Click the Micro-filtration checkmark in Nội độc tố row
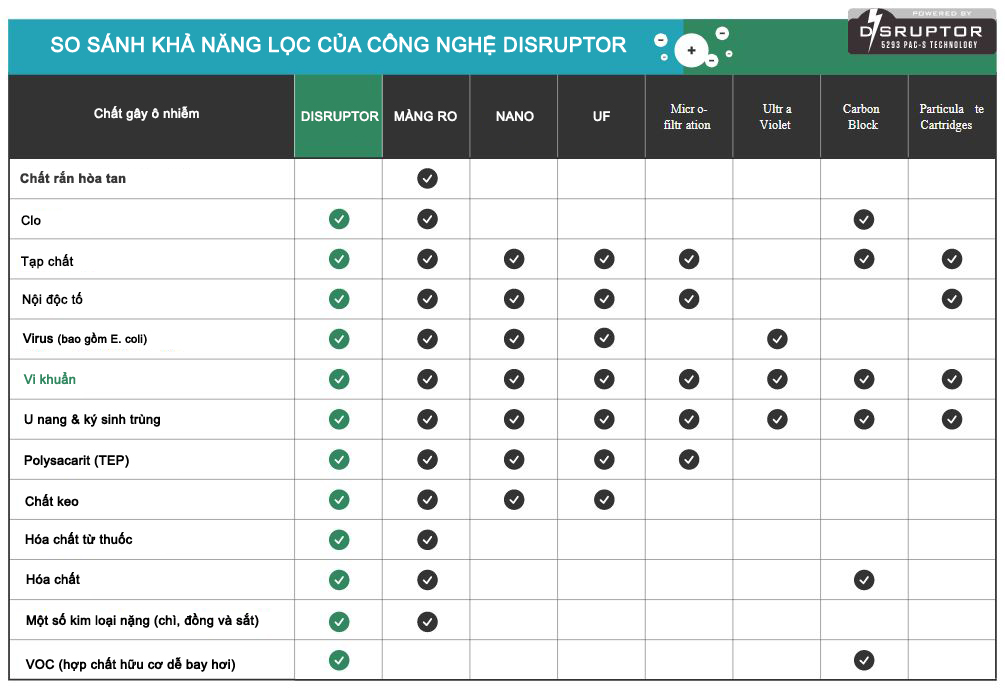 coord(689,299)
